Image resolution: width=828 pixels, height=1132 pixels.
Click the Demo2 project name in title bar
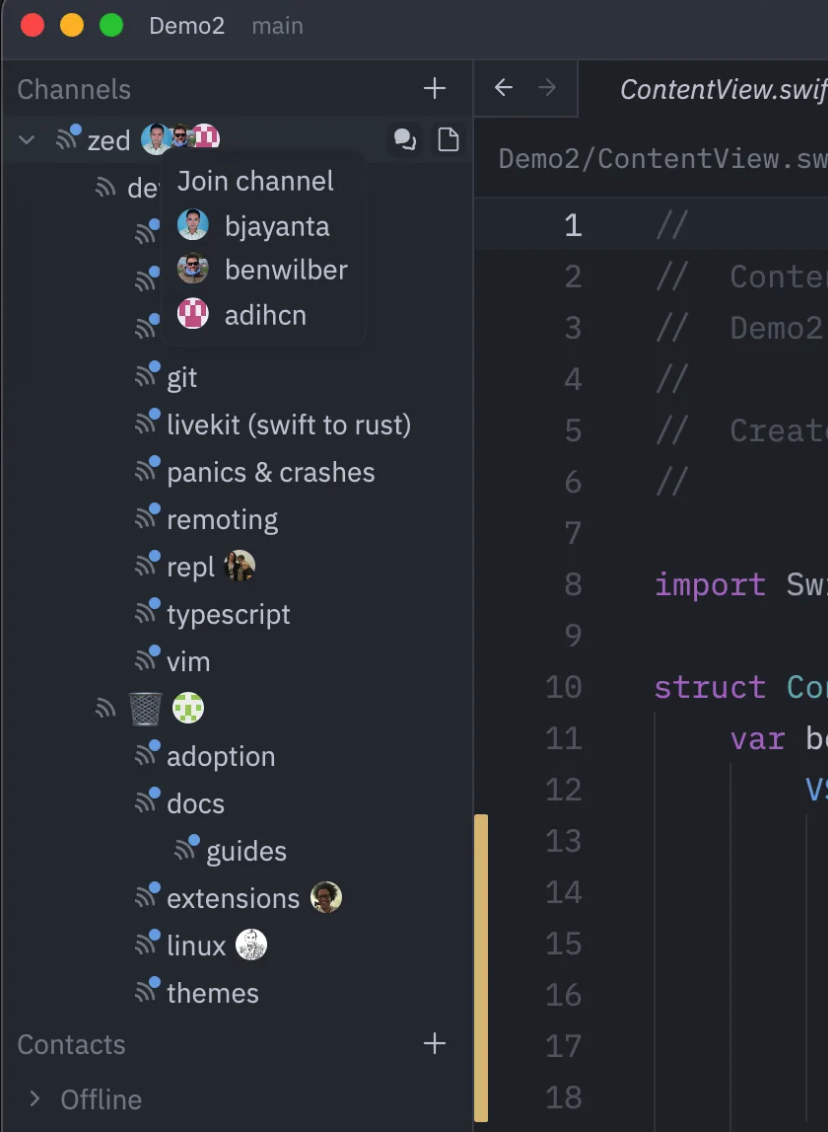pyautogui.click(x=186, y=26)
